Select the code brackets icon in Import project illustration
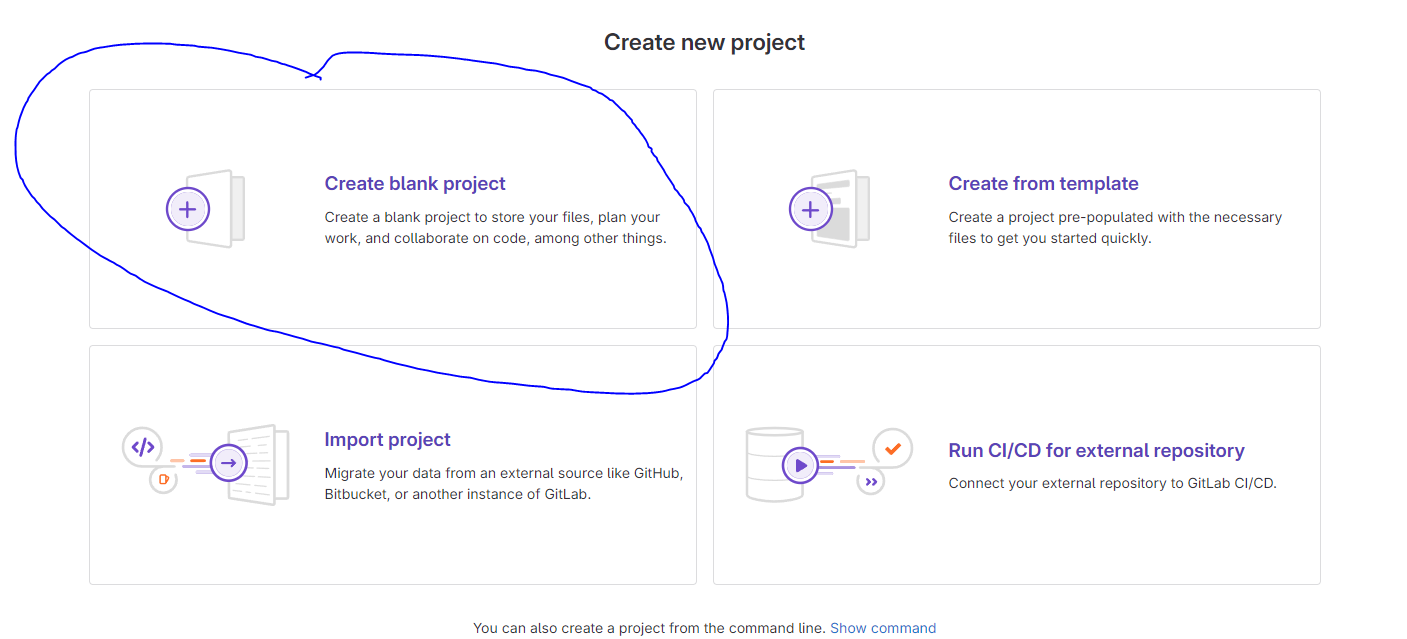 tap(142, 446)
